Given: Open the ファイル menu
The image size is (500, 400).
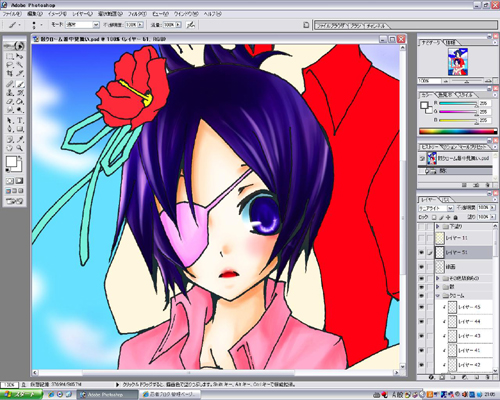Looking at the screenshot, I should pos(12,14).
